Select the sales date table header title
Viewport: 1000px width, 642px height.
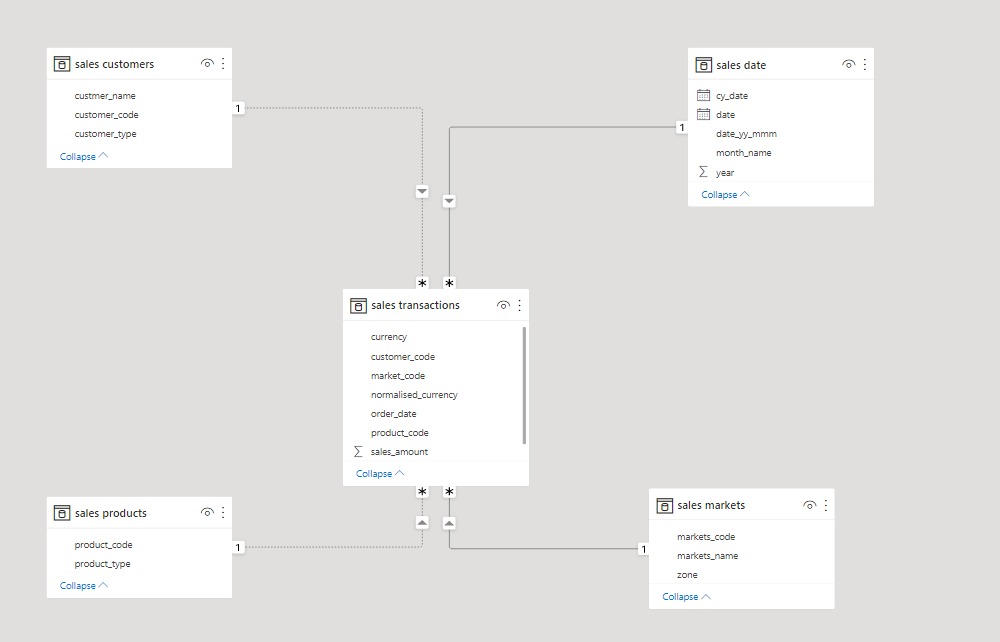pyautogui.click(x=741, y=65)
